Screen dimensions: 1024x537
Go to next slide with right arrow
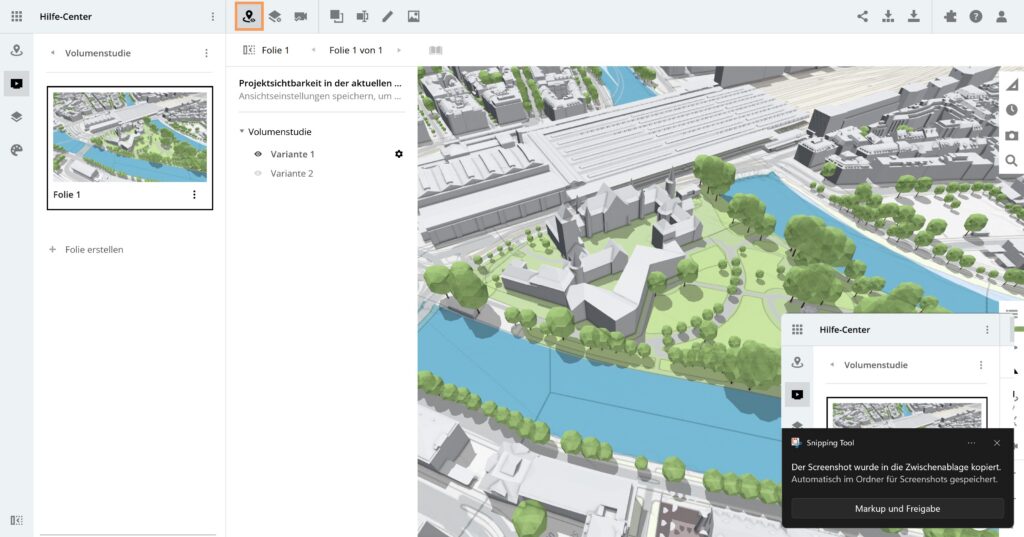click(x=399, y=50)
